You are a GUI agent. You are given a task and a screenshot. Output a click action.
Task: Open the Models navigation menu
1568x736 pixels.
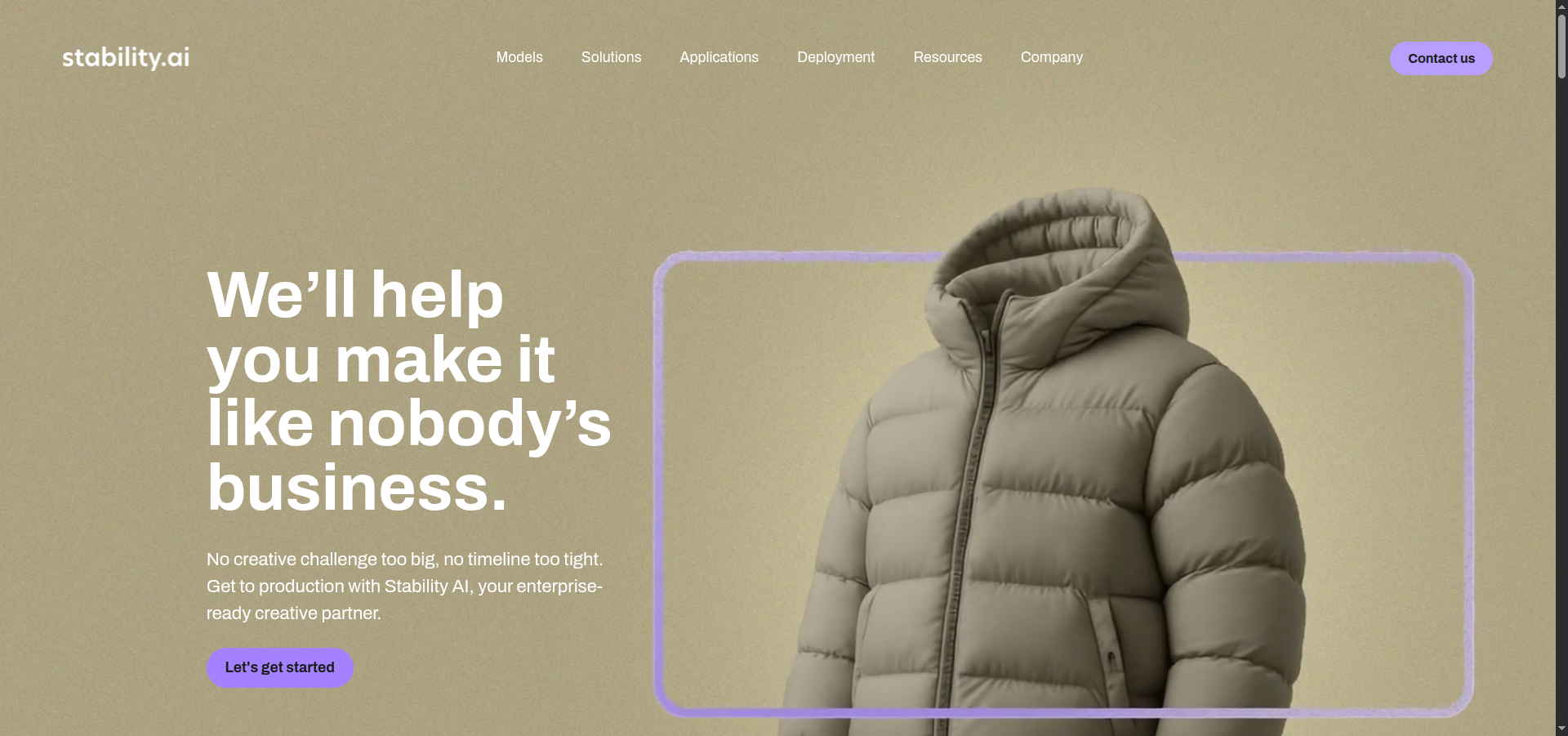(x=519, y=57)
